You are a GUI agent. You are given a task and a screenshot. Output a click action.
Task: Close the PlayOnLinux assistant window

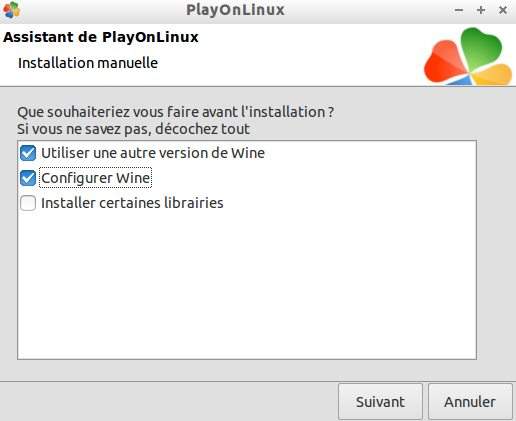click(x=503, y=10)
